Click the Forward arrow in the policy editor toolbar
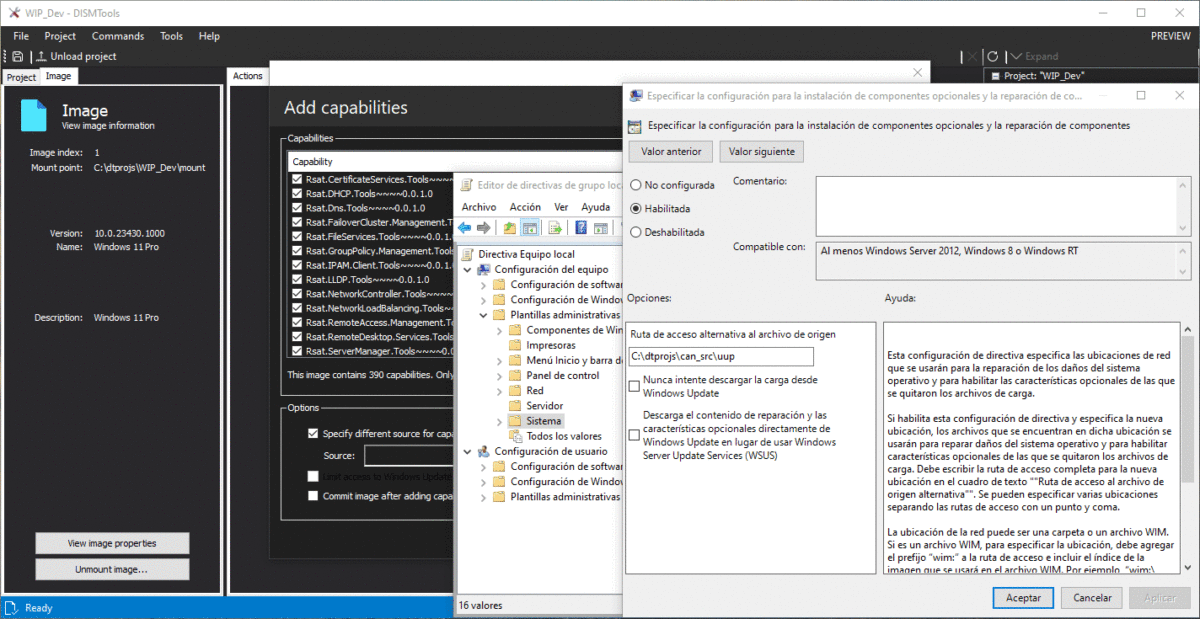Screen dimensions: 1200x619 point(484,227)
